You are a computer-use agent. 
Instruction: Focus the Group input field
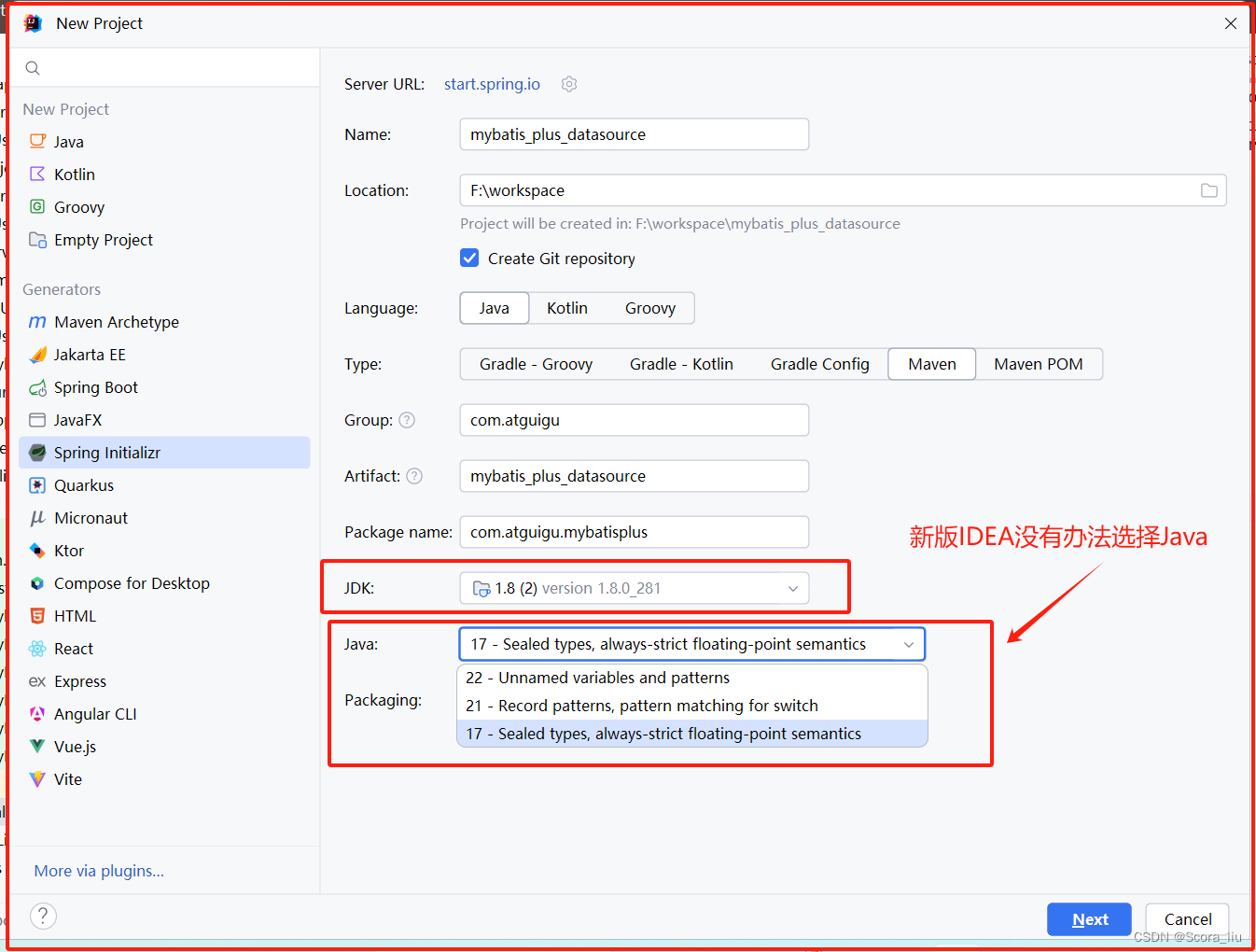635,420
